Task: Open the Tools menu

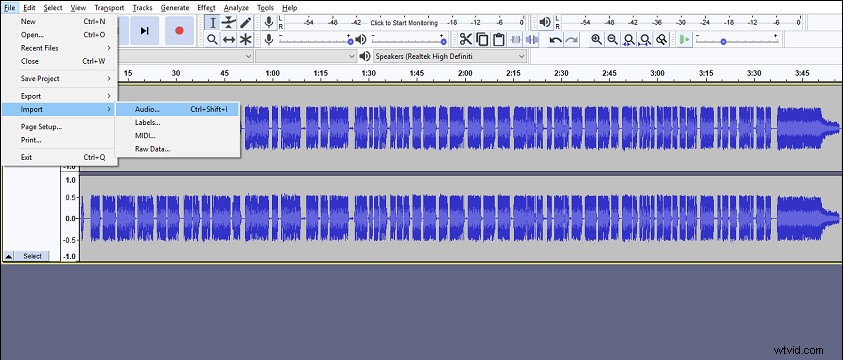Action: coord(265,8)
